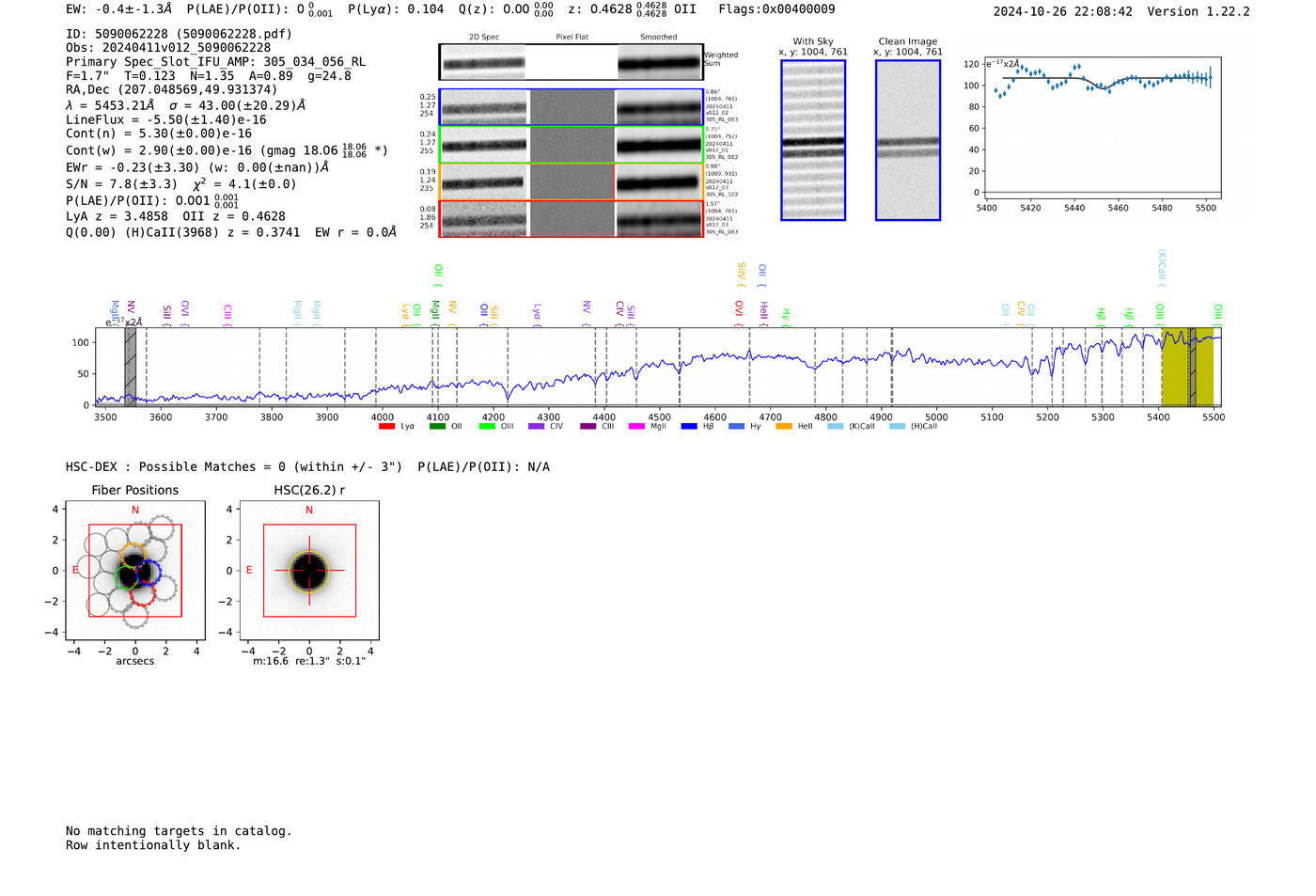
Task: Open the orange-framed Pixel Flat cutout
Action: [x=572, y=182]
